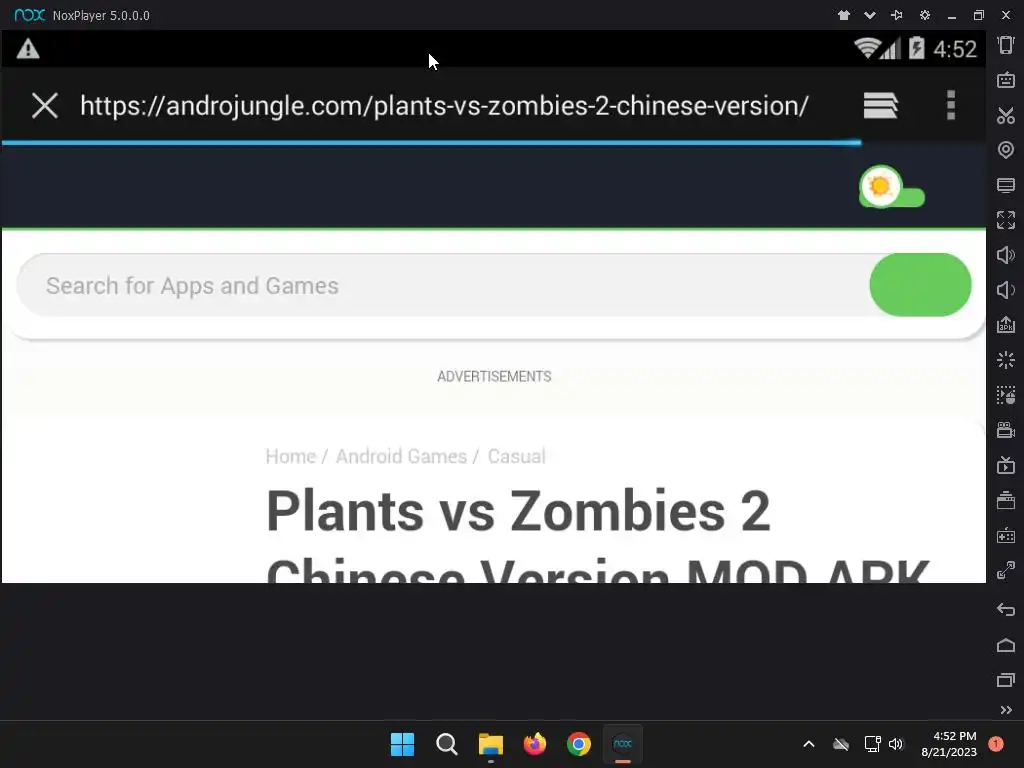Open gamepad controller settings icon

1006,536
